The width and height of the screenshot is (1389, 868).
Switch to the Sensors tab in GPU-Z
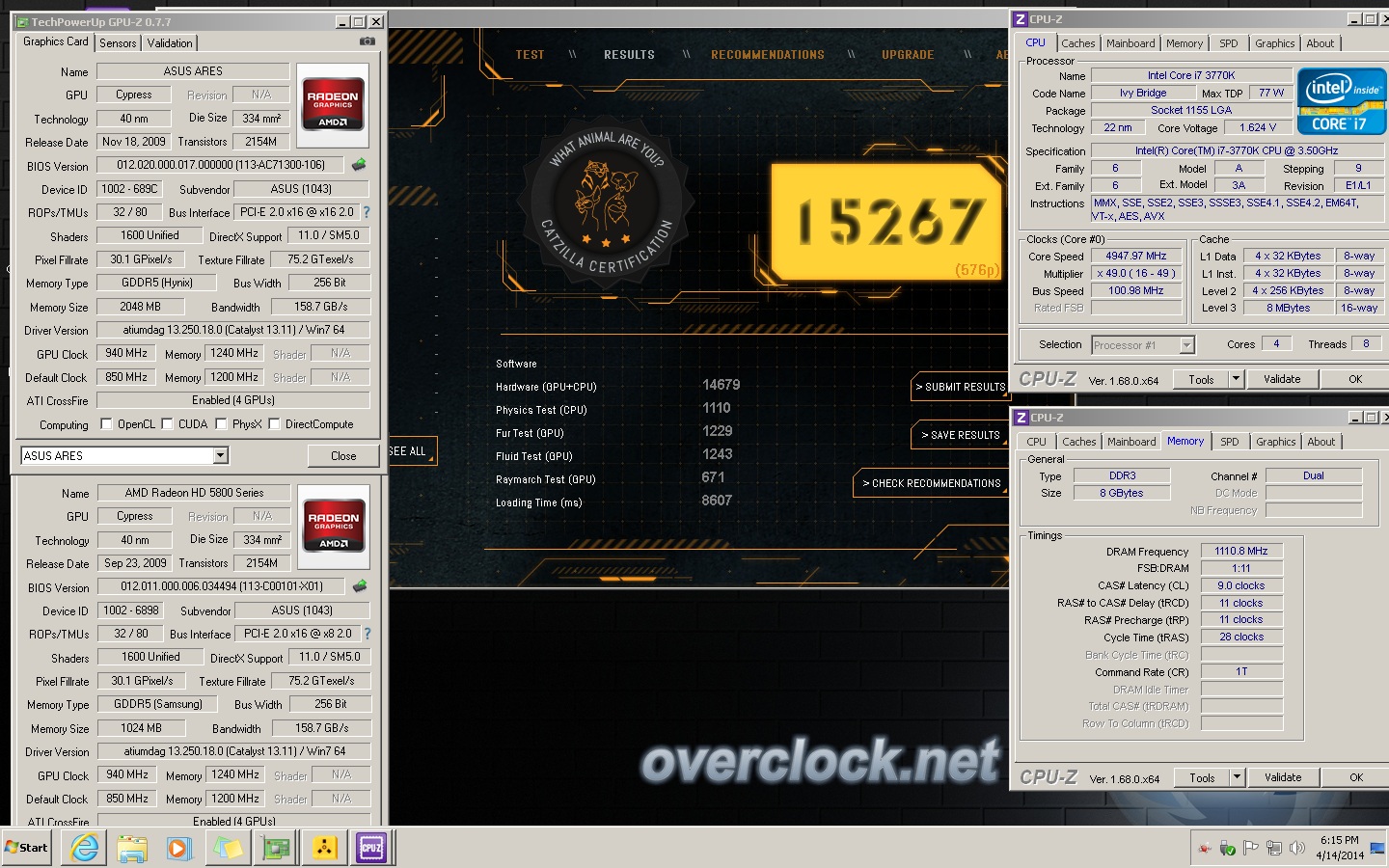coord(118,43)
